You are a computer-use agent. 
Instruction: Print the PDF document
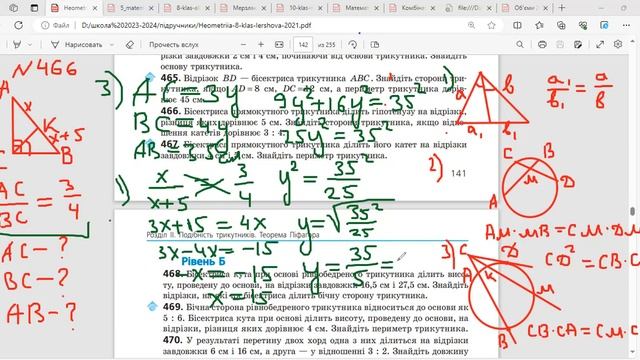pos(542,44)
